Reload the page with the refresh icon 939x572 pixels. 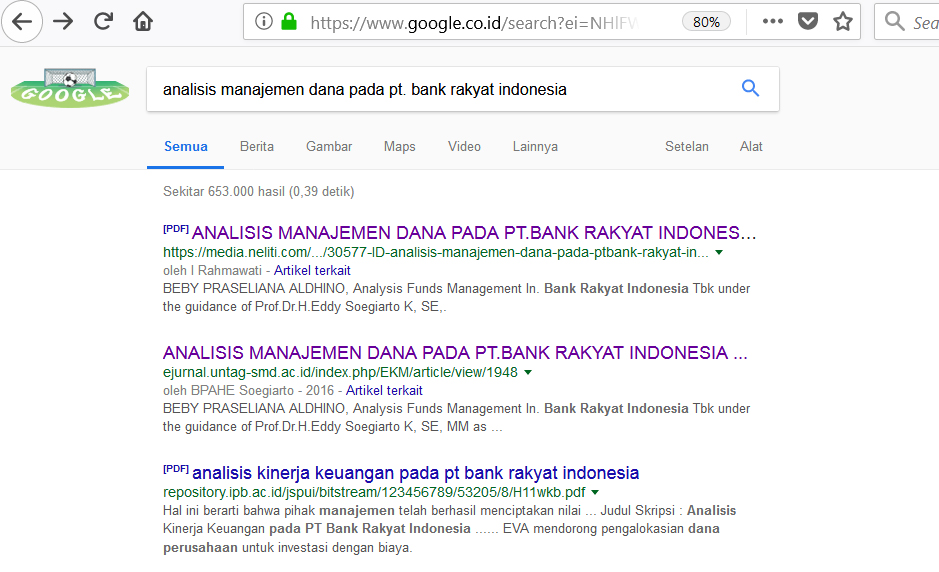tap(103, 21)
